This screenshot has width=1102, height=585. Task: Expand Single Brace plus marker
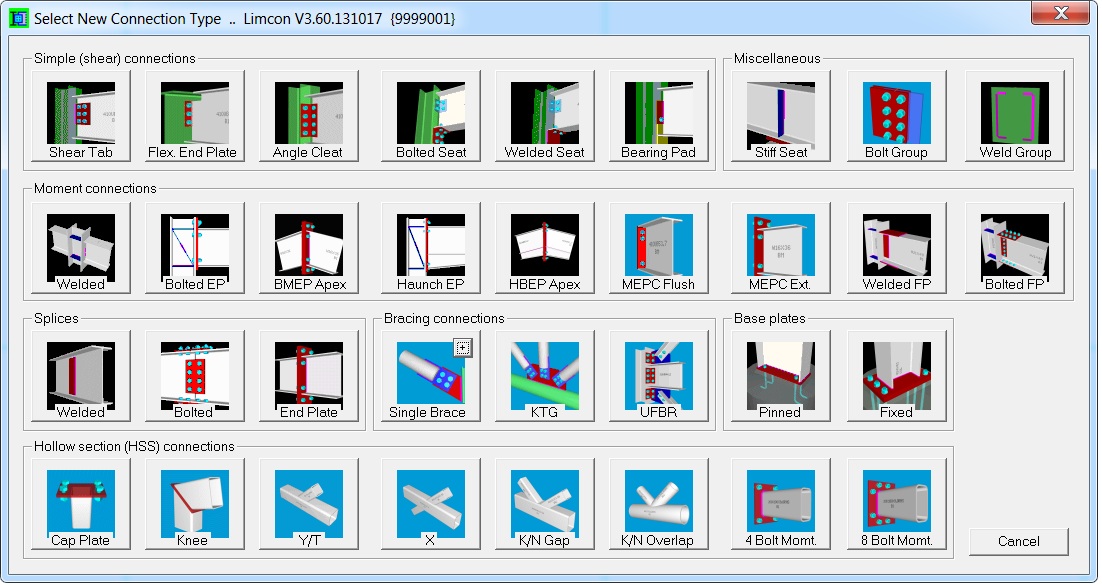(462, 347)
